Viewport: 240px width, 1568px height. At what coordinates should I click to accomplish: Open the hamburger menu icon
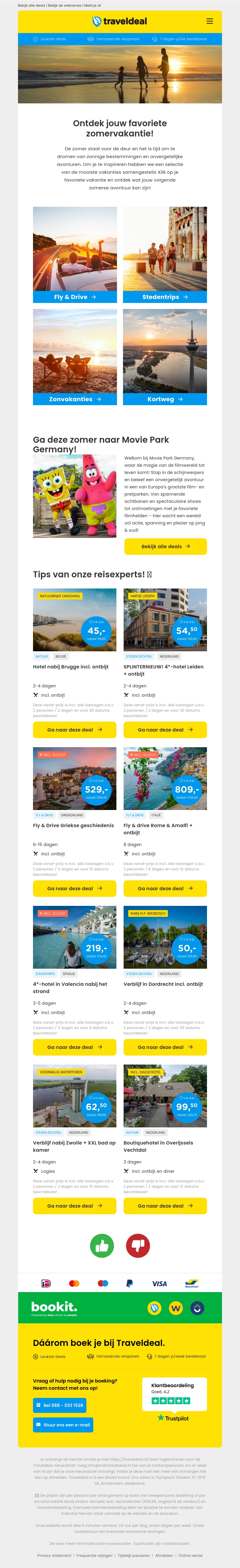[210, 21]
